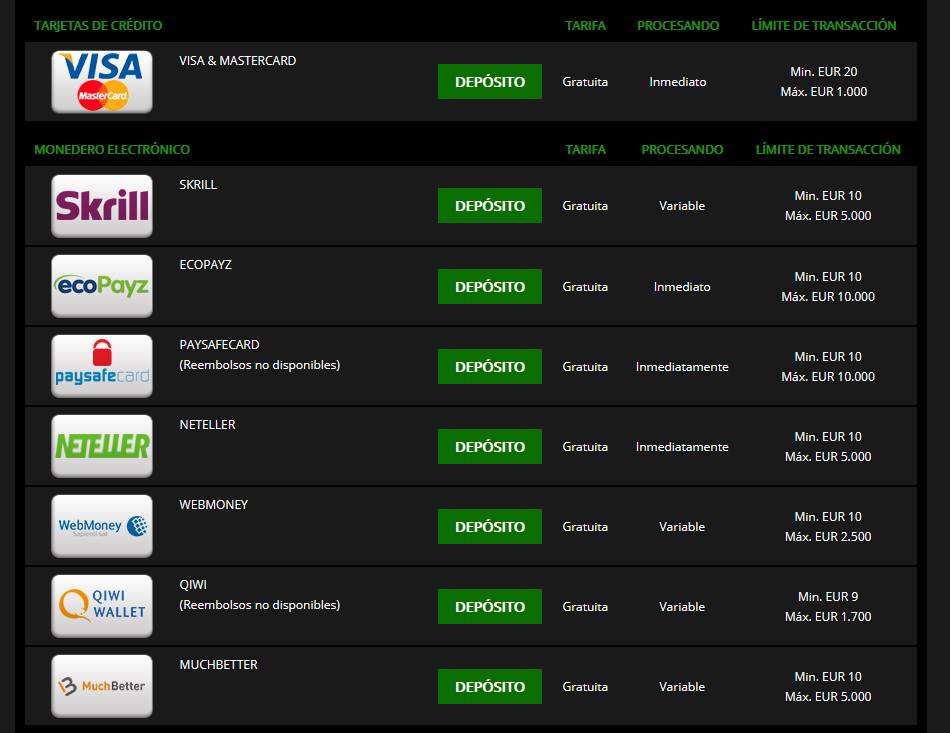Click Máx. EUR 5.000 in MuchBetter row
The width and height of the screenshot is (950, 733).
coord(828,697)
